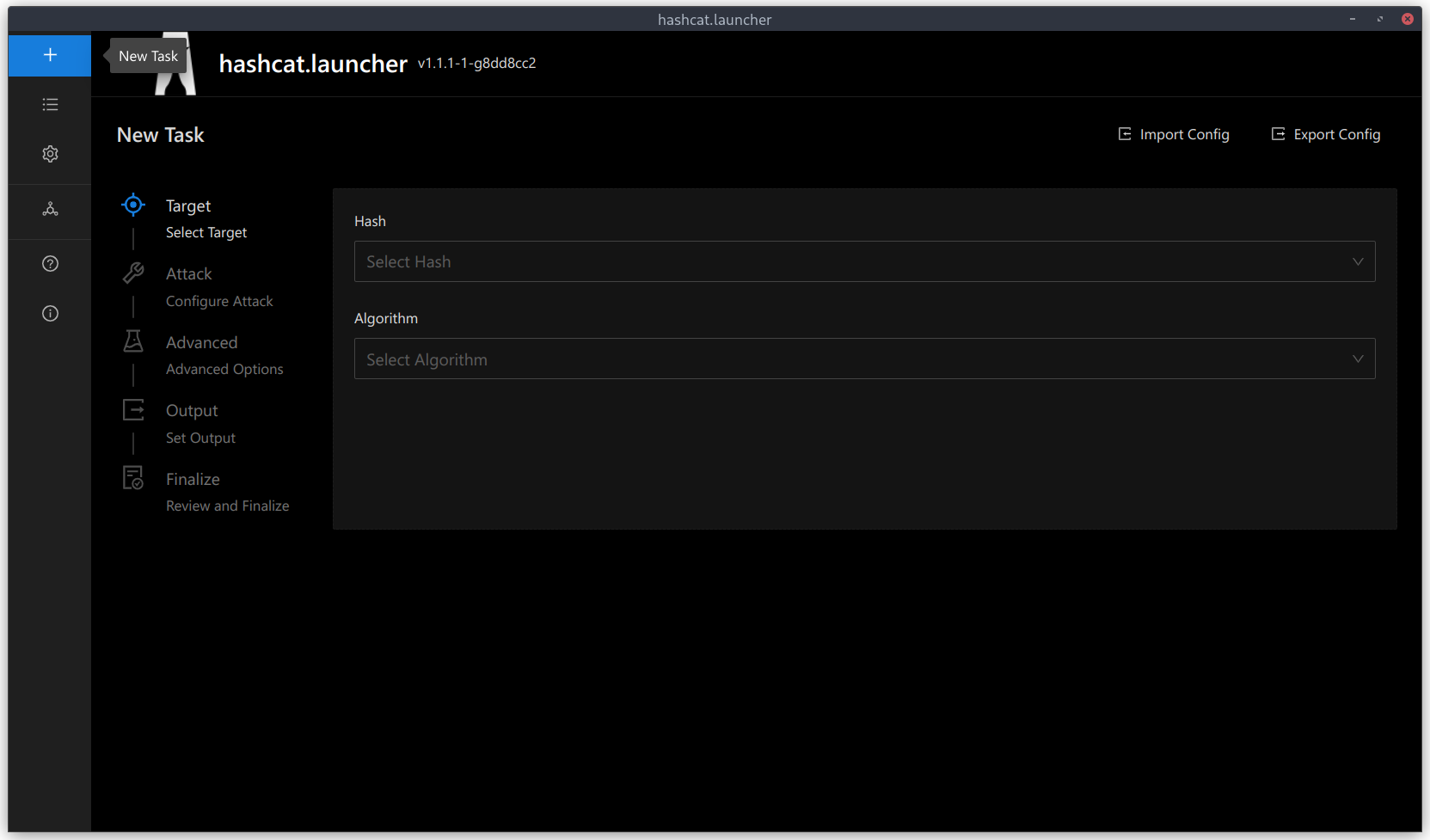Viewport: 1430px width, 840px height.
Task: Open the help question mark icon
Action: tap(50, 264)
